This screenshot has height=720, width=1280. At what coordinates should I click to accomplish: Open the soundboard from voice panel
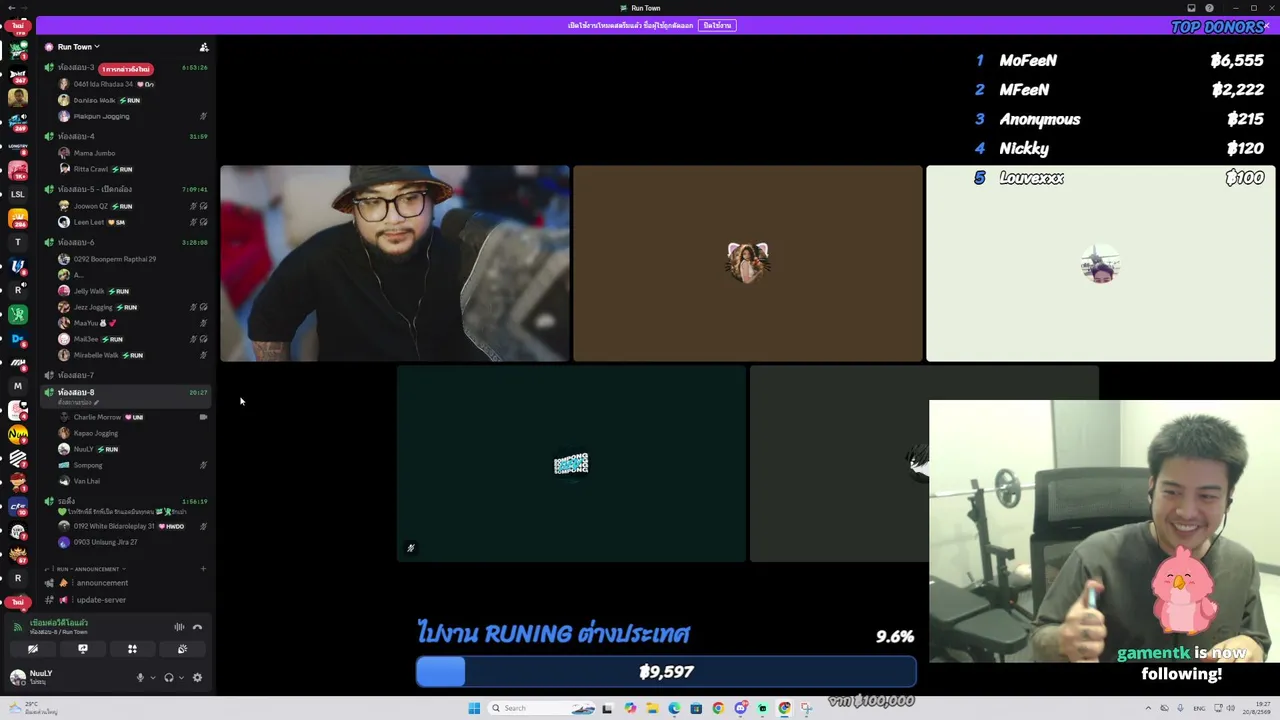click(x=182, y=649)
